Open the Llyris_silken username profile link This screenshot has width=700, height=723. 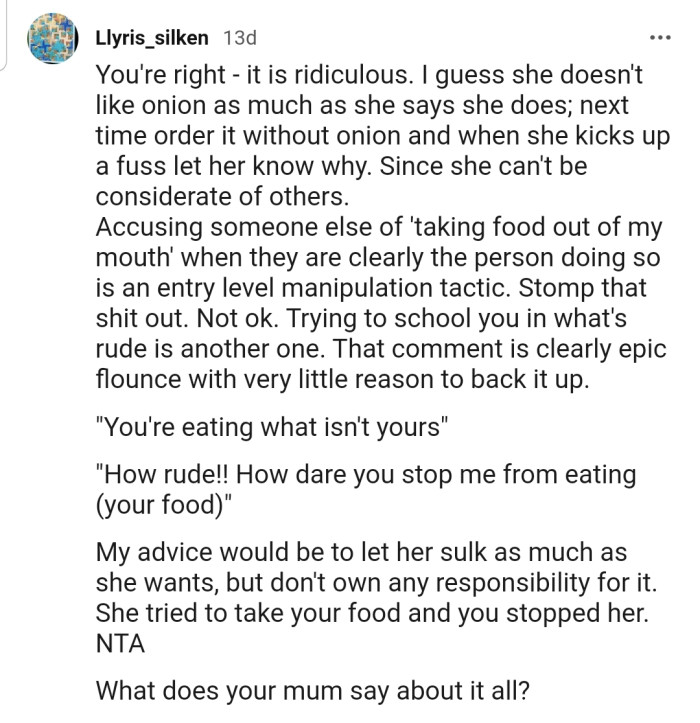click(153, 38)
